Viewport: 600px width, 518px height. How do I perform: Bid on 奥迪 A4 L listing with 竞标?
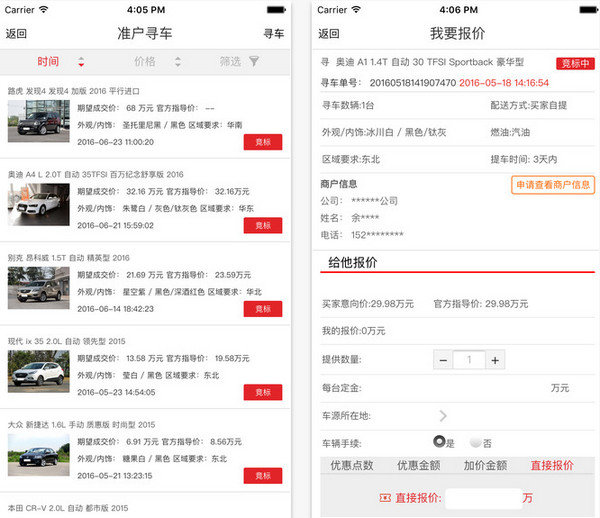[x=263, y=225]
